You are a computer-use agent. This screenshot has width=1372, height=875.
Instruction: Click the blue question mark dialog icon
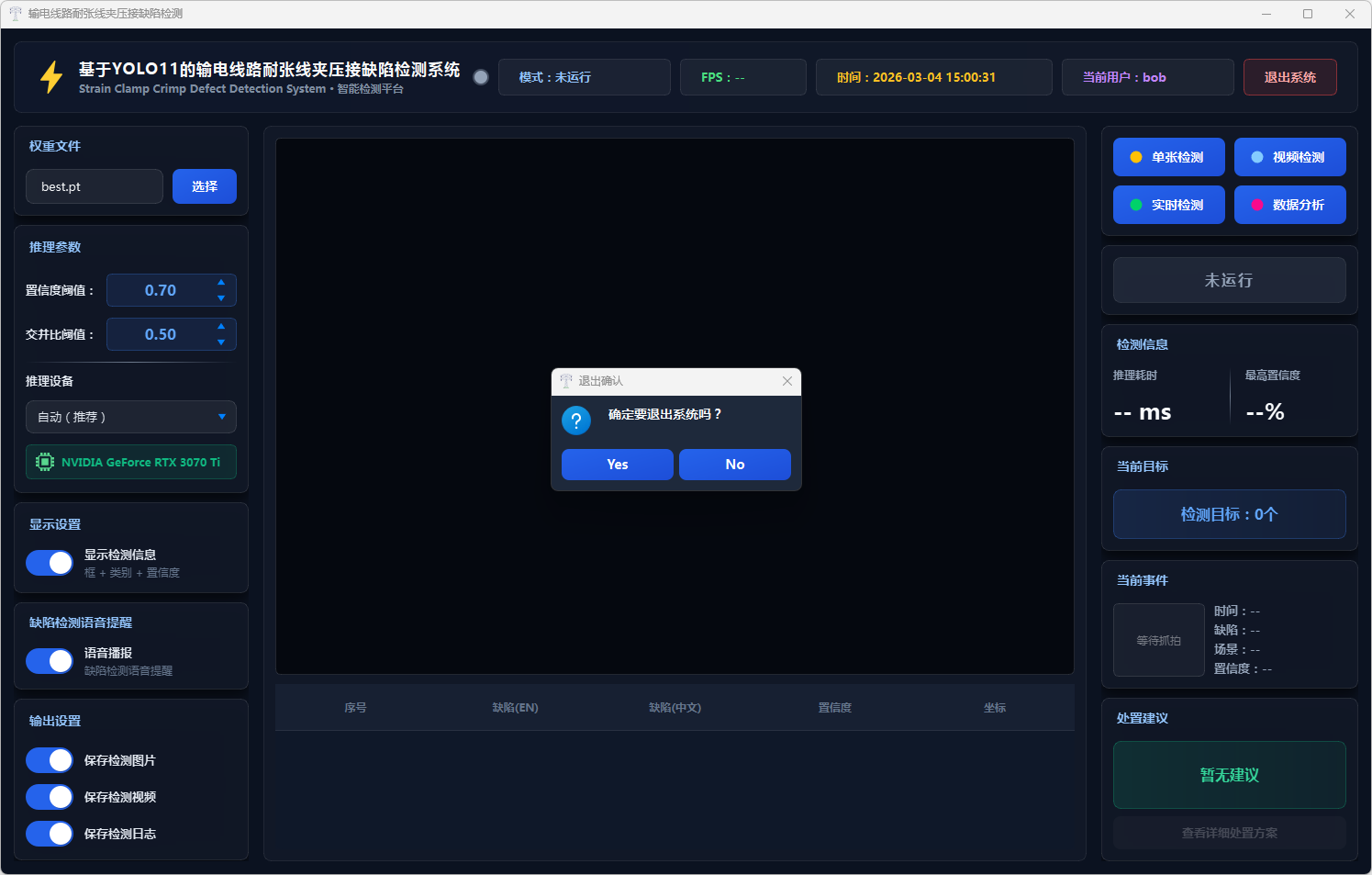(576, 421)
